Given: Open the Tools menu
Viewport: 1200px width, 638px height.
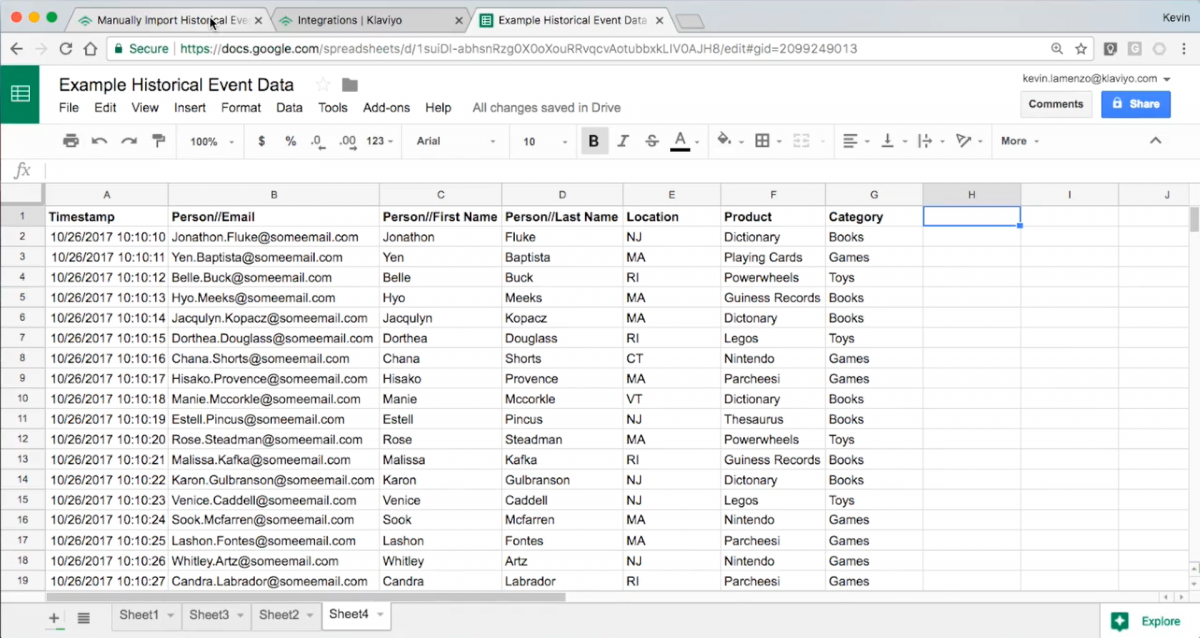Looking at the screenshot, I should 333,108.
